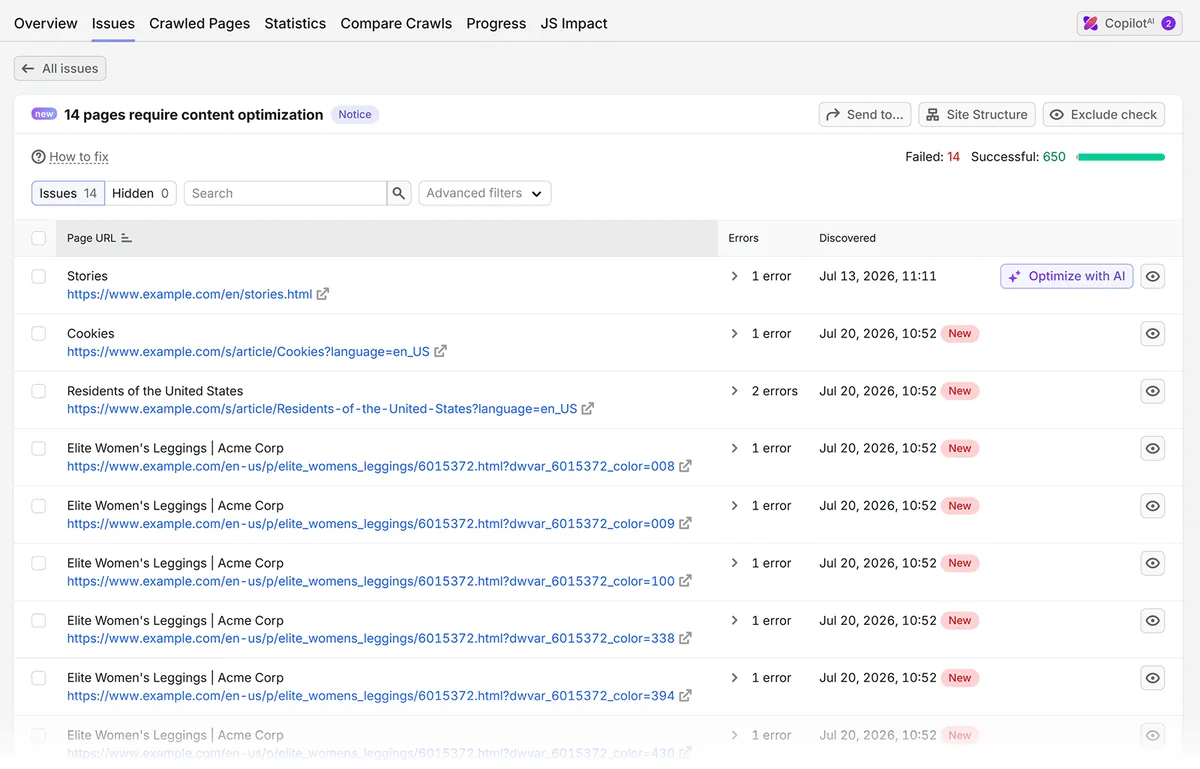
Task: Open external link icon for Cookies article URL
Action: (x=440, y=352)
